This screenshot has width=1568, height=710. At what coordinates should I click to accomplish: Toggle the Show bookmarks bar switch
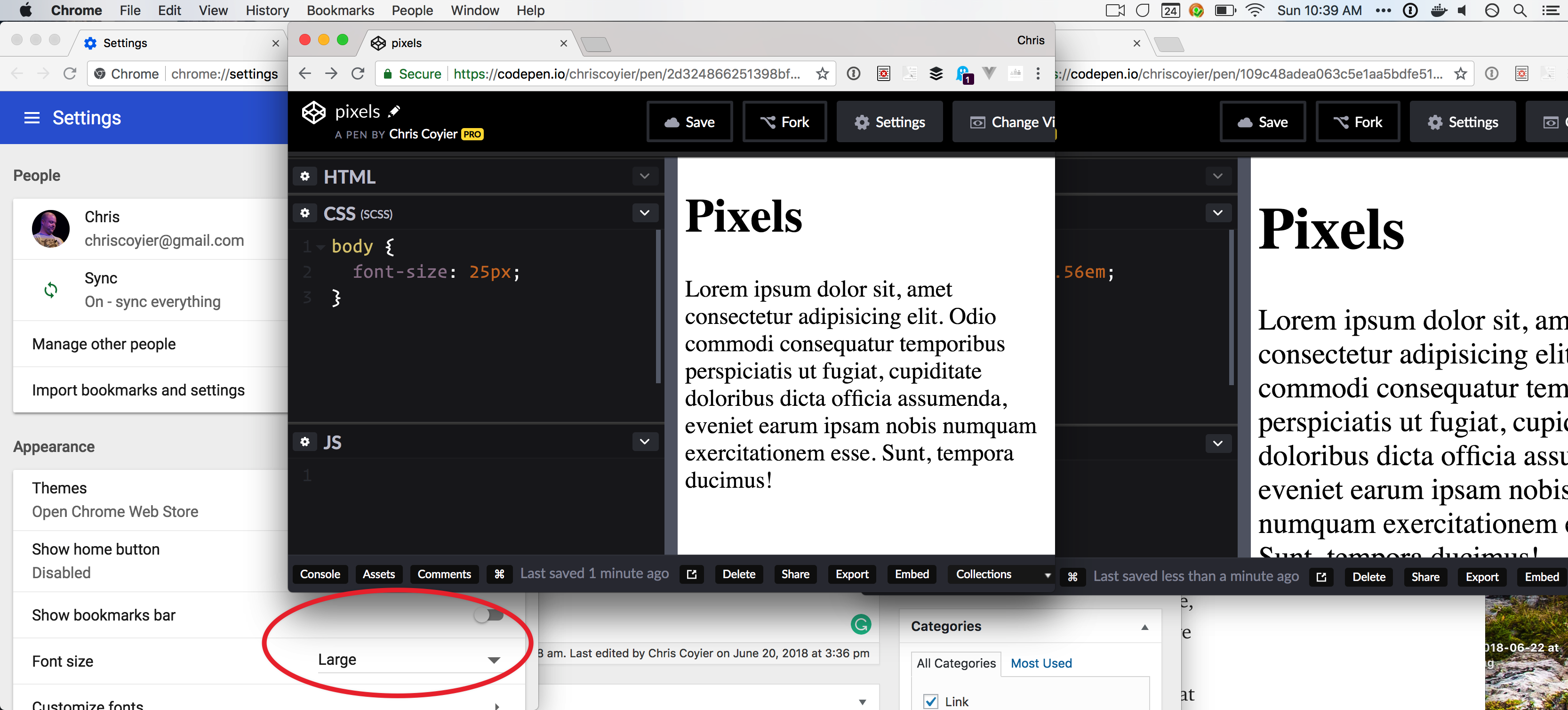coord(489,615)
